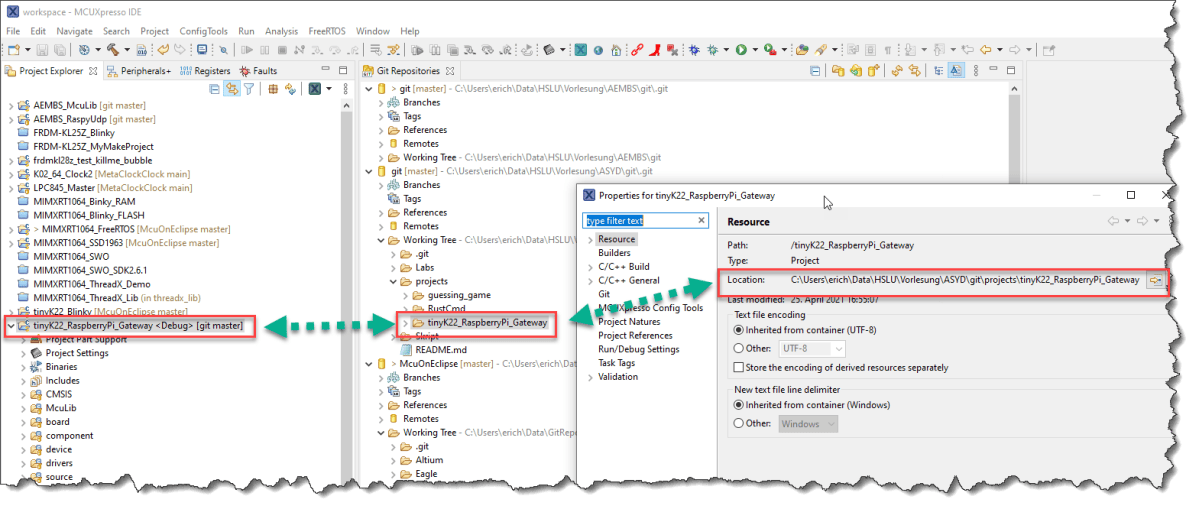Clear the filter text with X icon
Viewport: 1199px width, 509px height.
pyautogui.click(x=701, y=220)
